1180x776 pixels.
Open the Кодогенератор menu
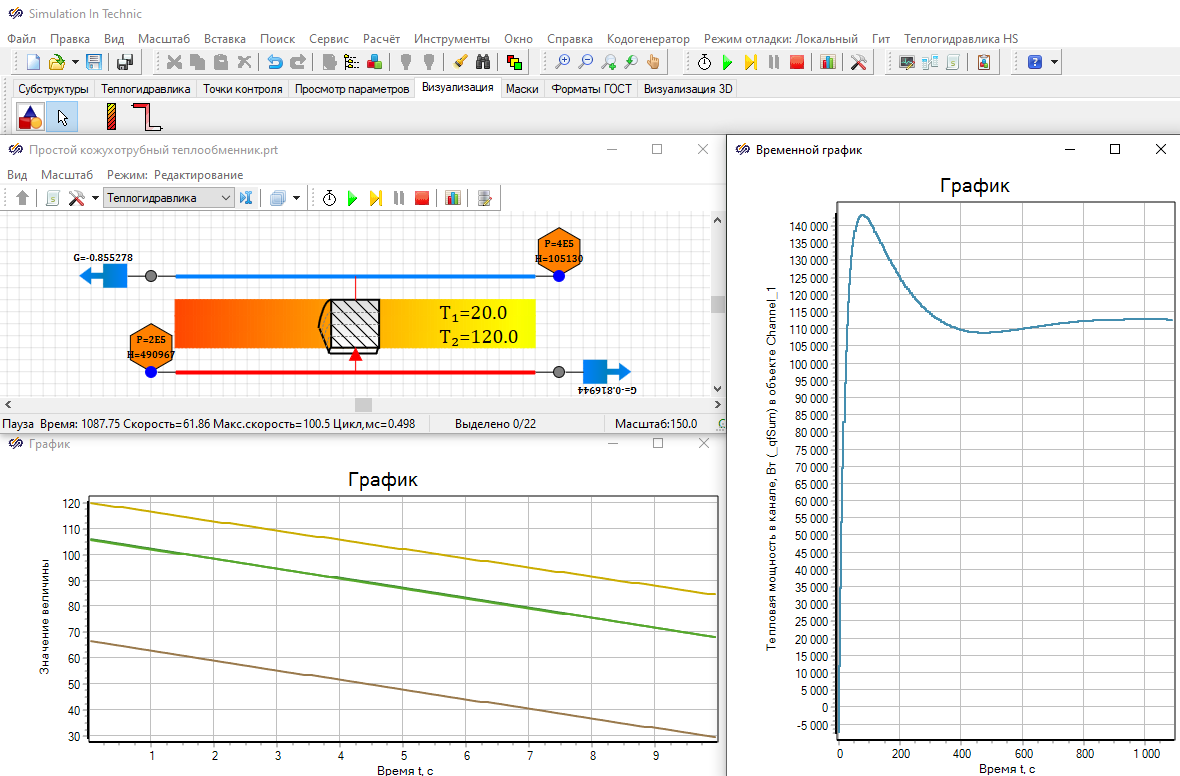pos(648,38)
